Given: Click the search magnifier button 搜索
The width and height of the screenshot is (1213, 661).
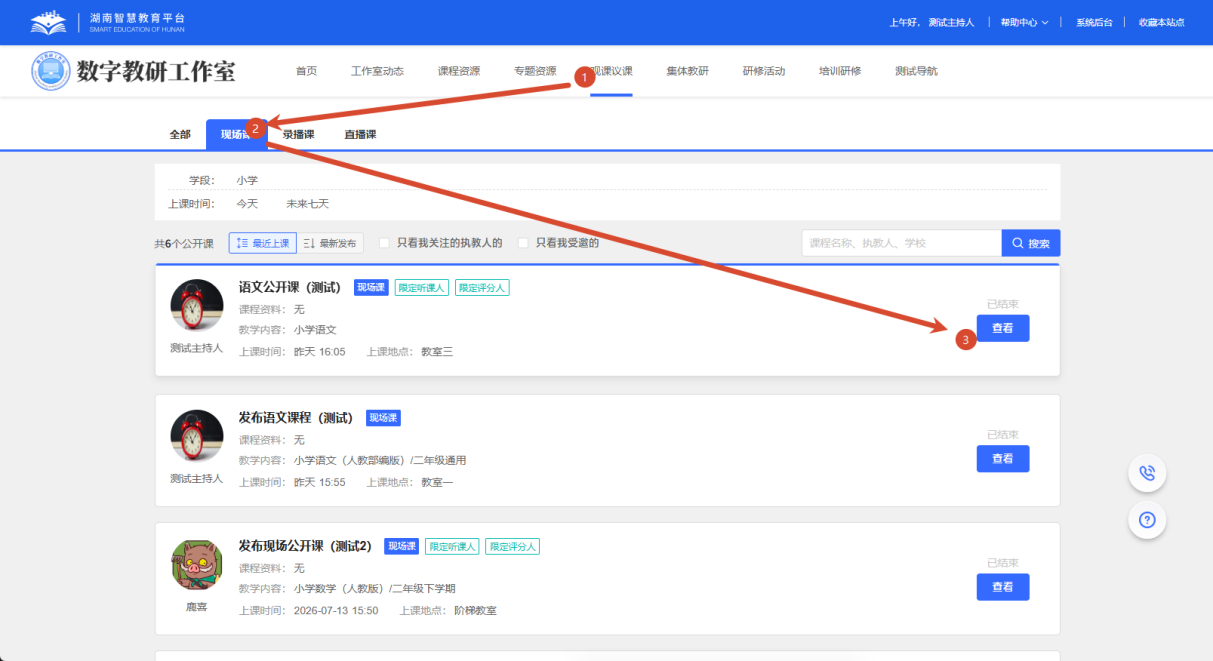Looking at the screenshot, I should pos(1031,243).
